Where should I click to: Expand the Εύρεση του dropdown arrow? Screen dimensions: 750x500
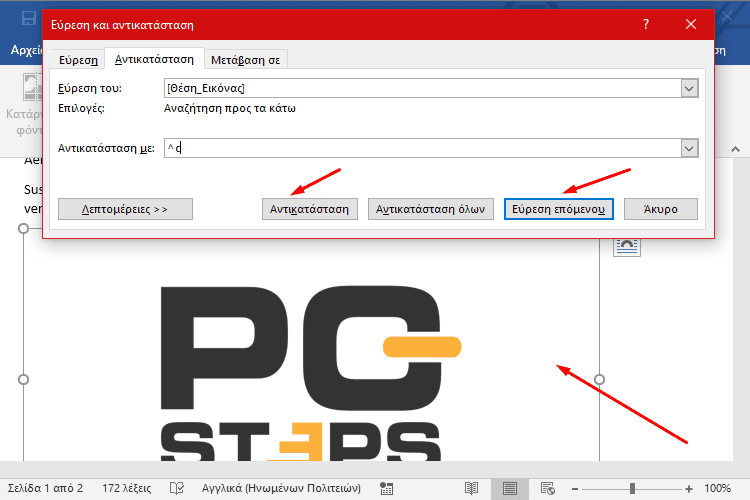(x=689, y=88)
